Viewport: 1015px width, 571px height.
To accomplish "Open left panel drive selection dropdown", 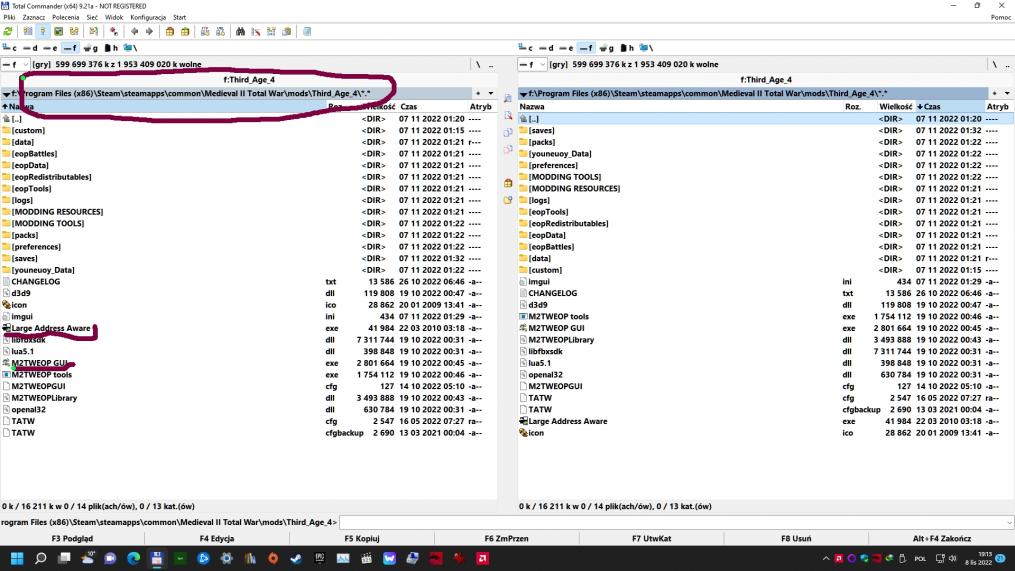I will (x=25, y=64).
